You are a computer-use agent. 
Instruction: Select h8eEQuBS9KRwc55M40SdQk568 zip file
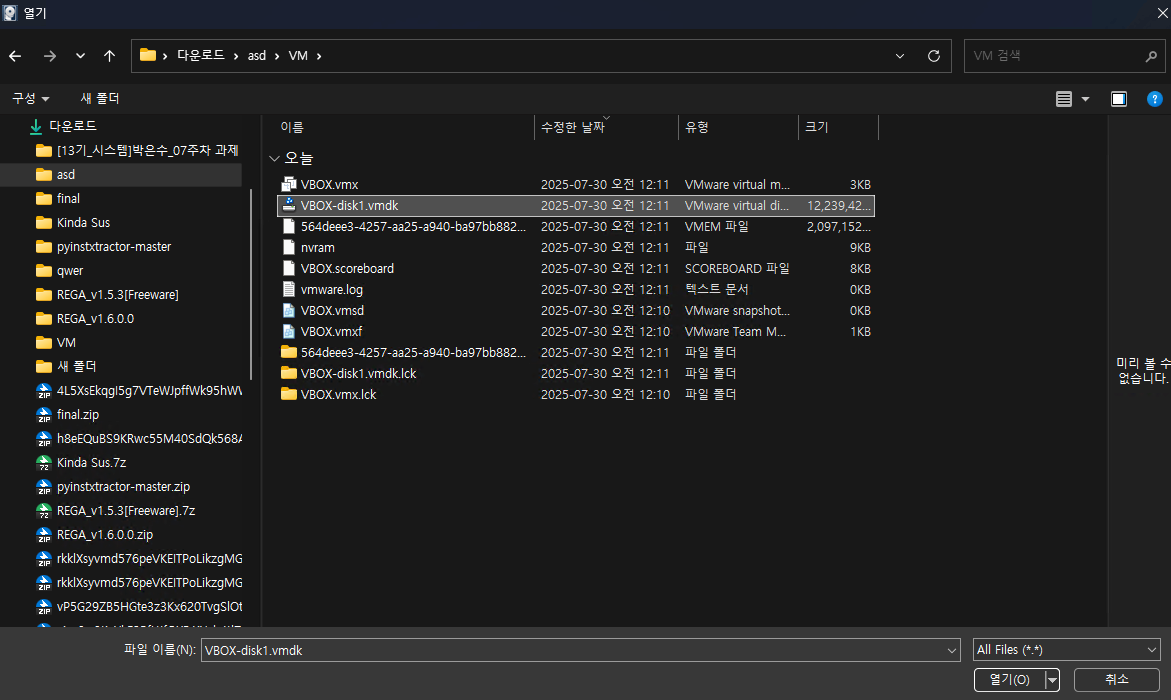tap(149, 439)
